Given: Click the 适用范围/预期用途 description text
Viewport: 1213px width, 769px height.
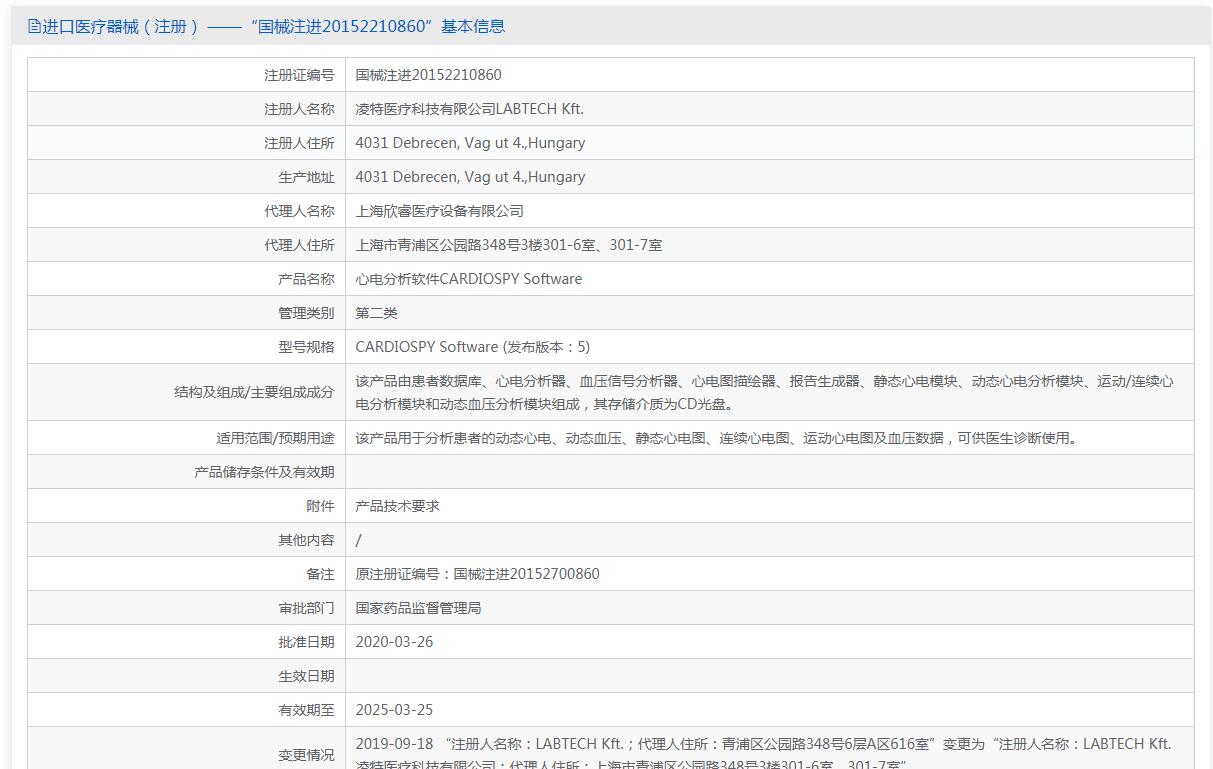Looking at the screenshot, I should pyautogui.click(x=716, y=438).
